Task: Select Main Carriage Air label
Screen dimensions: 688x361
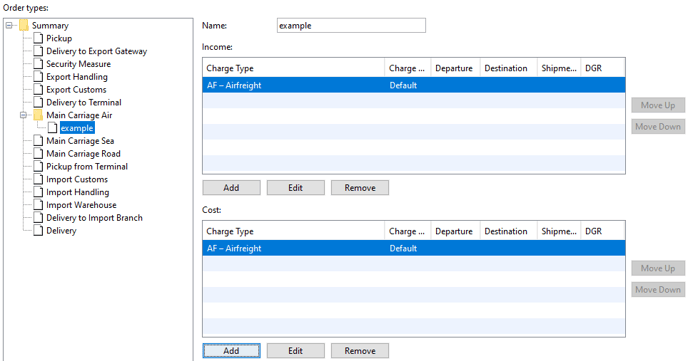Action: [x=79, y=115]
